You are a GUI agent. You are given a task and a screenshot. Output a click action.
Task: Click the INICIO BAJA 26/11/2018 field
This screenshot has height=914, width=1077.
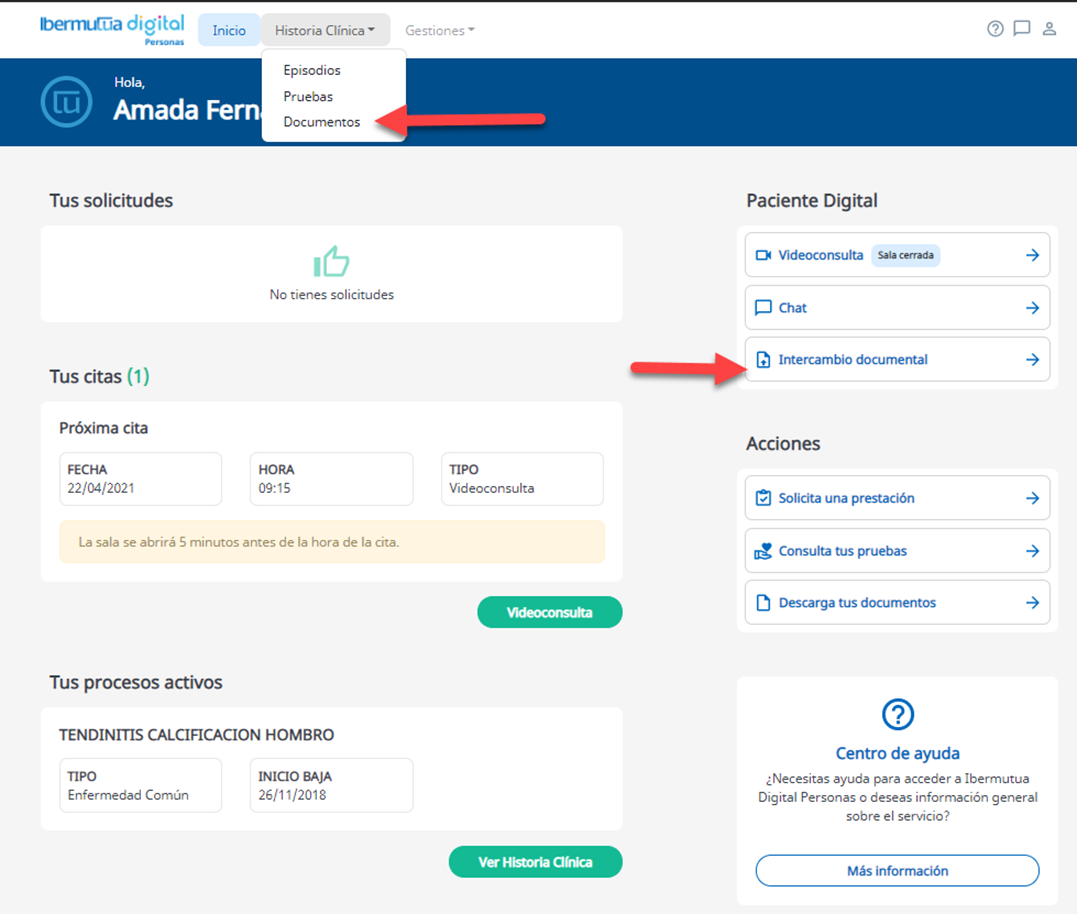[331, 785]
